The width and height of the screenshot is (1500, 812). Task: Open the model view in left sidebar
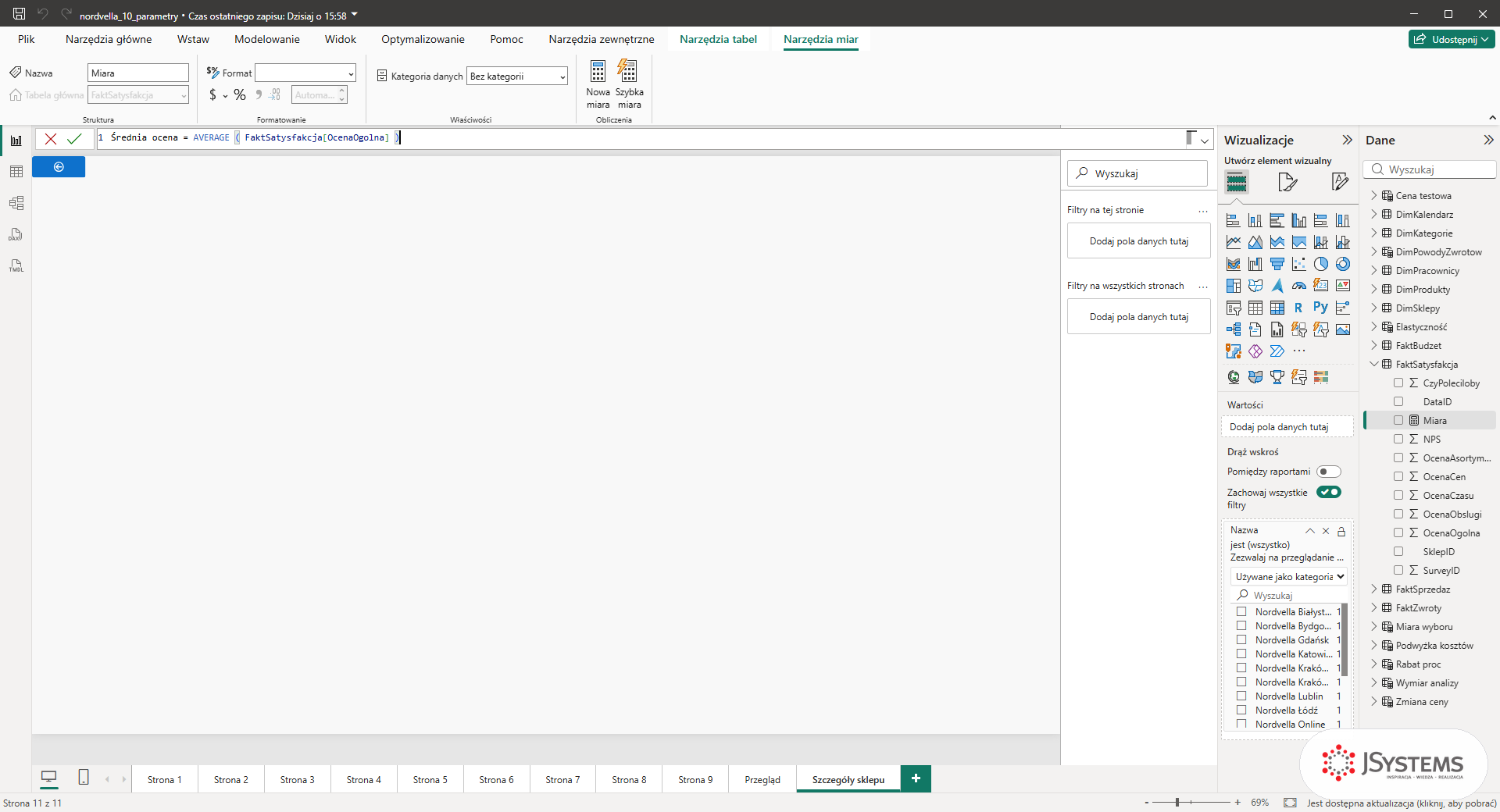(16, 203)
